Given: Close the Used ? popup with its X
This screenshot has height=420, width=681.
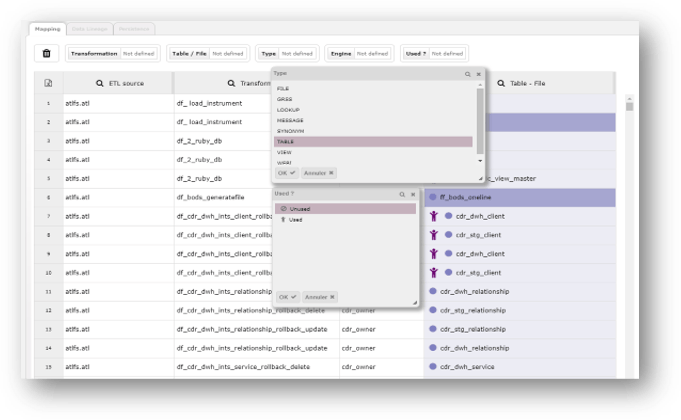Looking at the screenshot, I should tap(413, 195).
